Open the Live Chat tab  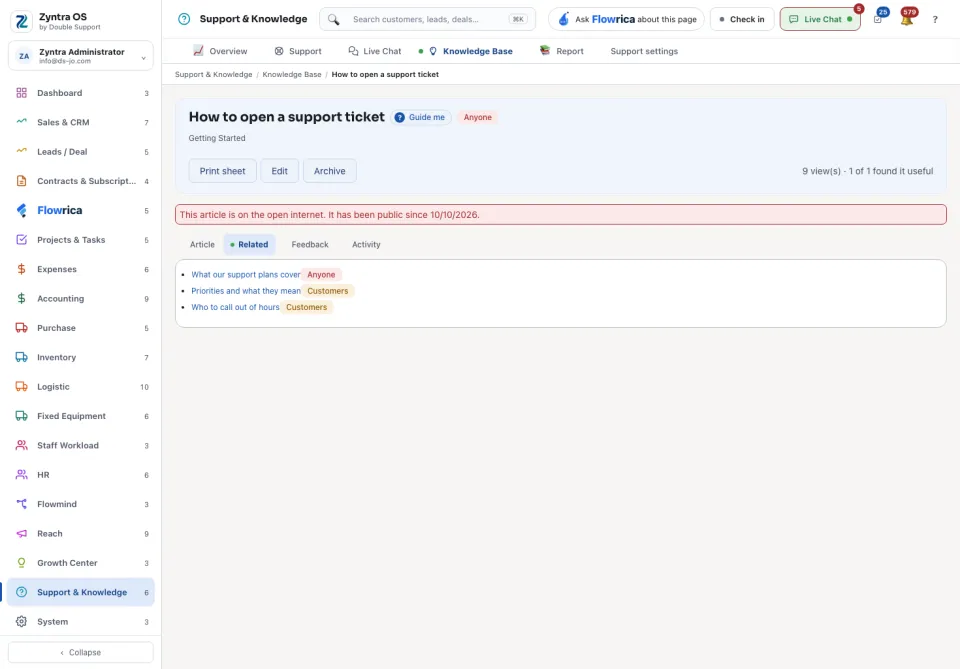pos(374,51)
